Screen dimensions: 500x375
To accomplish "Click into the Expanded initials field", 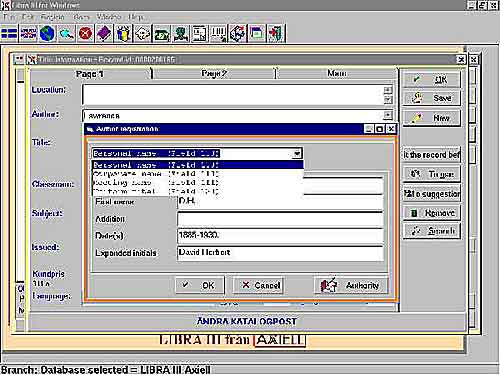I will click(x=280, y=253).
